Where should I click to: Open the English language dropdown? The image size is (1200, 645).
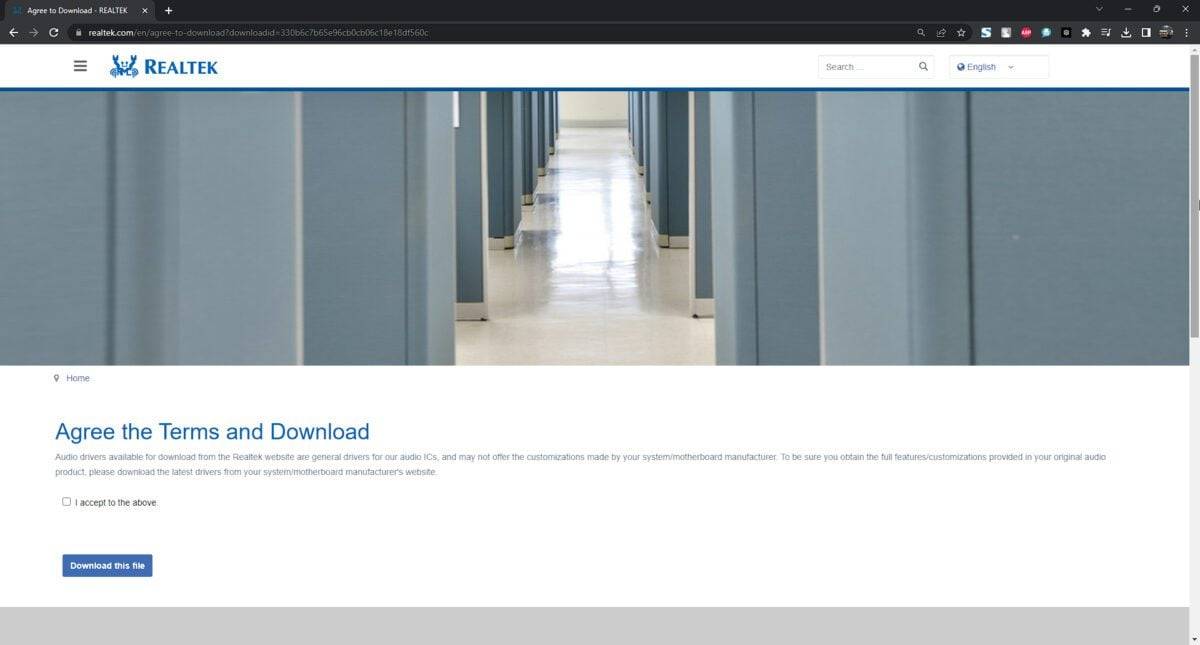pos(997,66)
